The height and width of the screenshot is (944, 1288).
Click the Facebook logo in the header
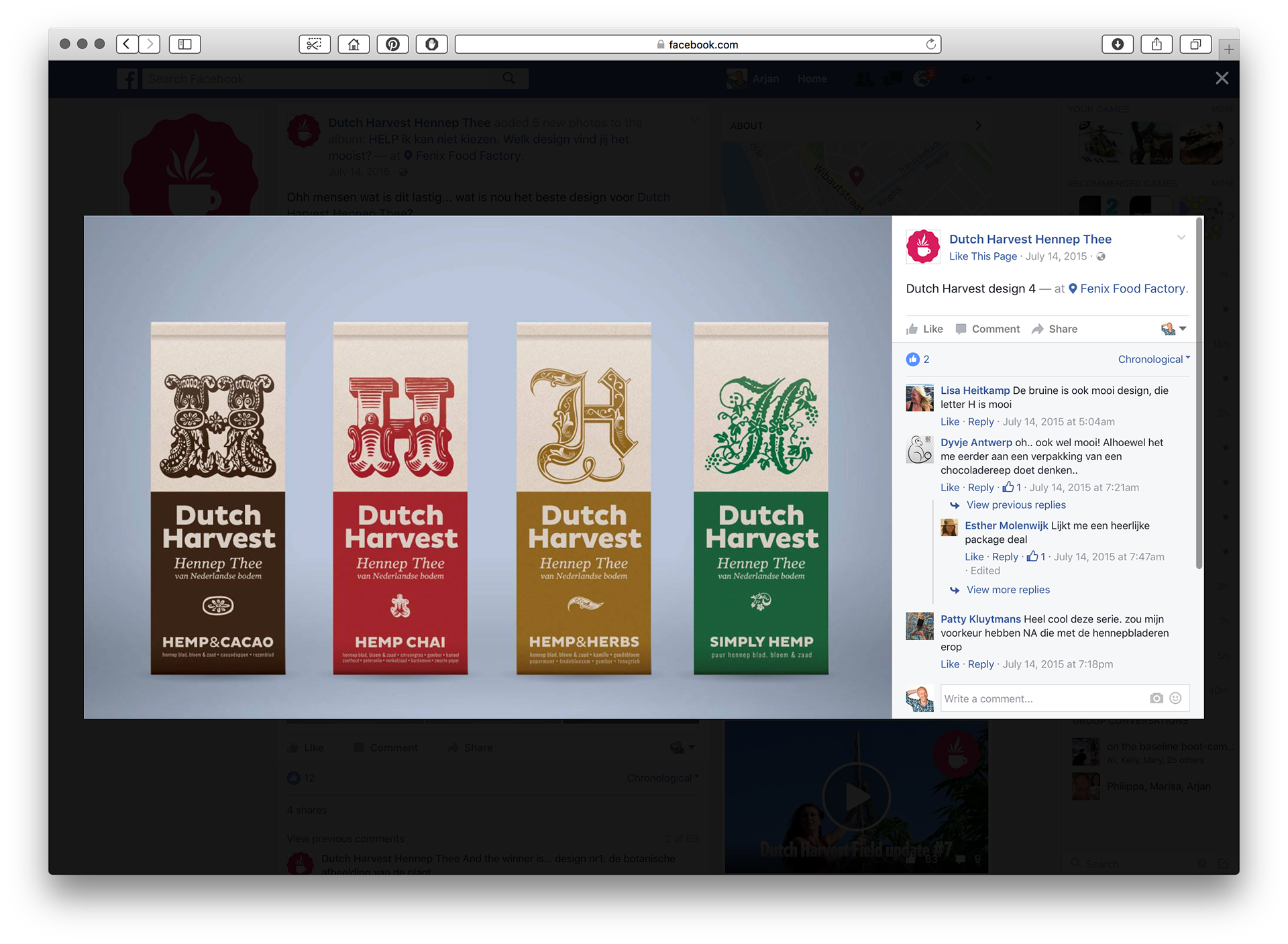pyautogui.click(x=127, y=79)
